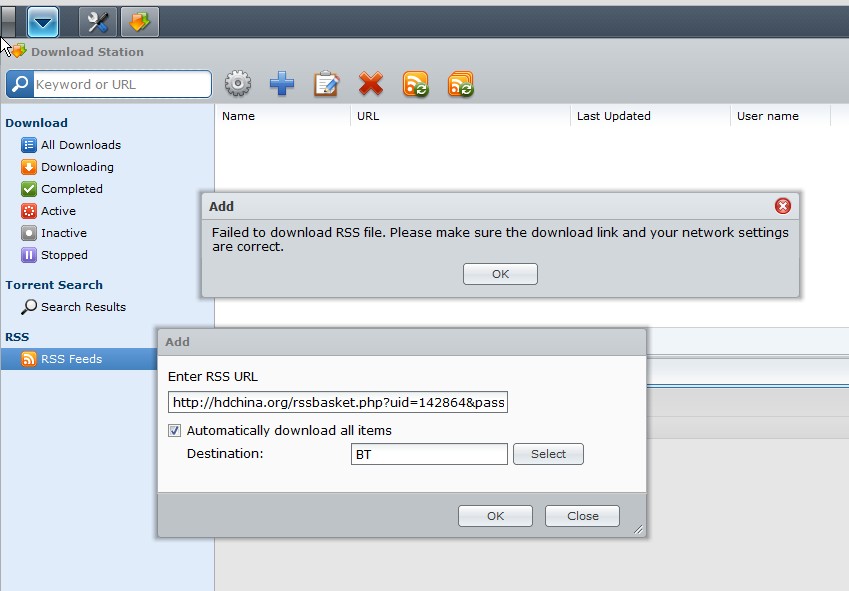This screenshot has width=849, height=591.
Task: Close the error dialog with red X
Action: click(783, 206)
